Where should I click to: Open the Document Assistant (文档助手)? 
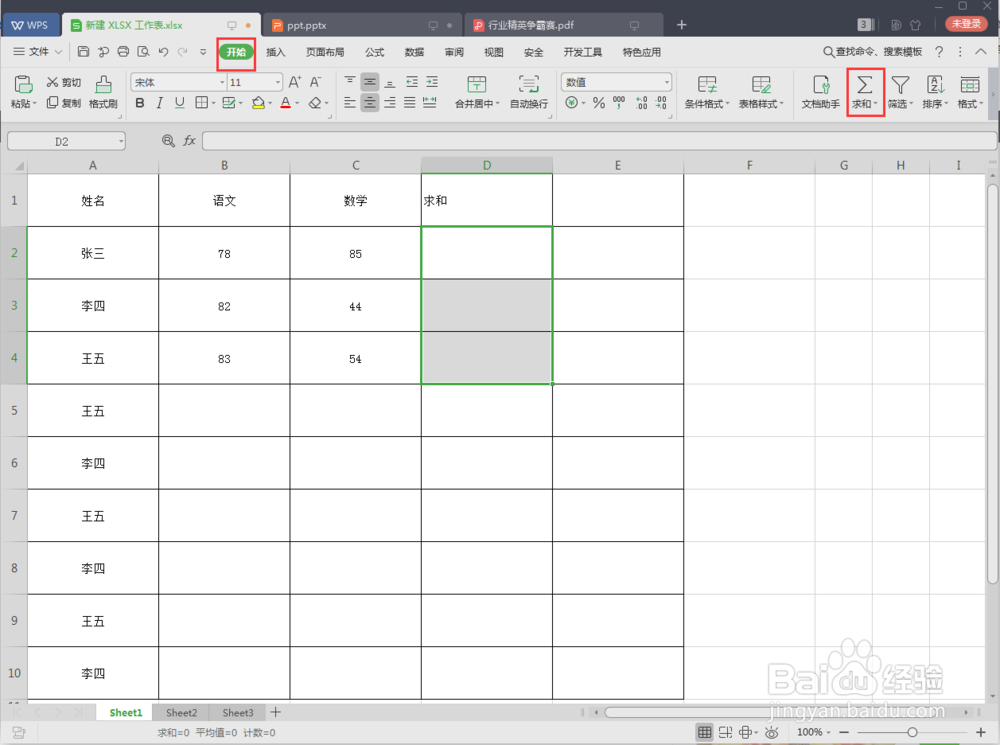click(x=821, y=92)
